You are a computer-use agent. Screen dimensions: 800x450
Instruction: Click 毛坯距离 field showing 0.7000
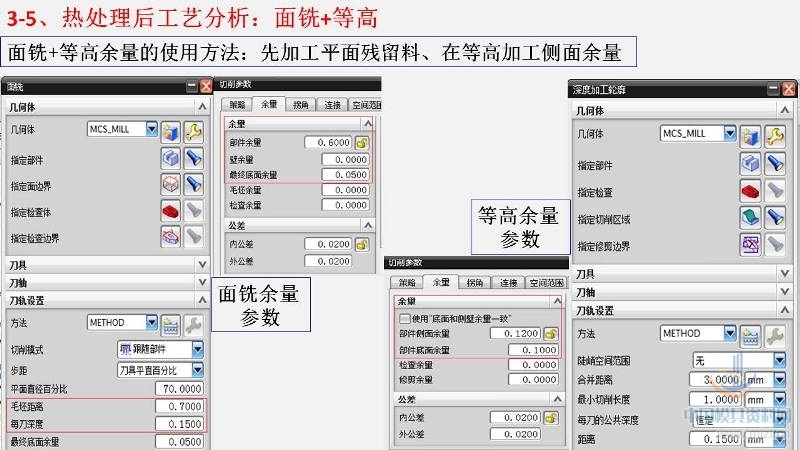point(179,406)
